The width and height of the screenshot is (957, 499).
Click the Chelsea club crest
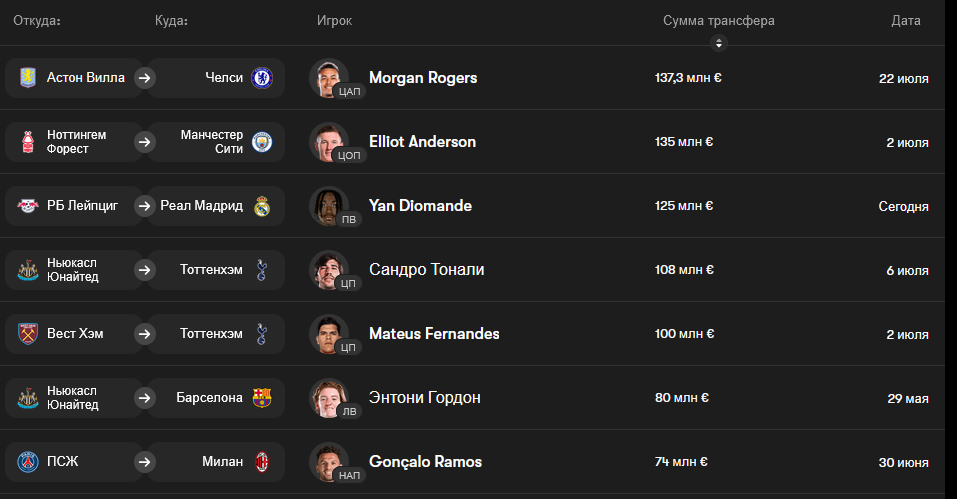point(262,78)
